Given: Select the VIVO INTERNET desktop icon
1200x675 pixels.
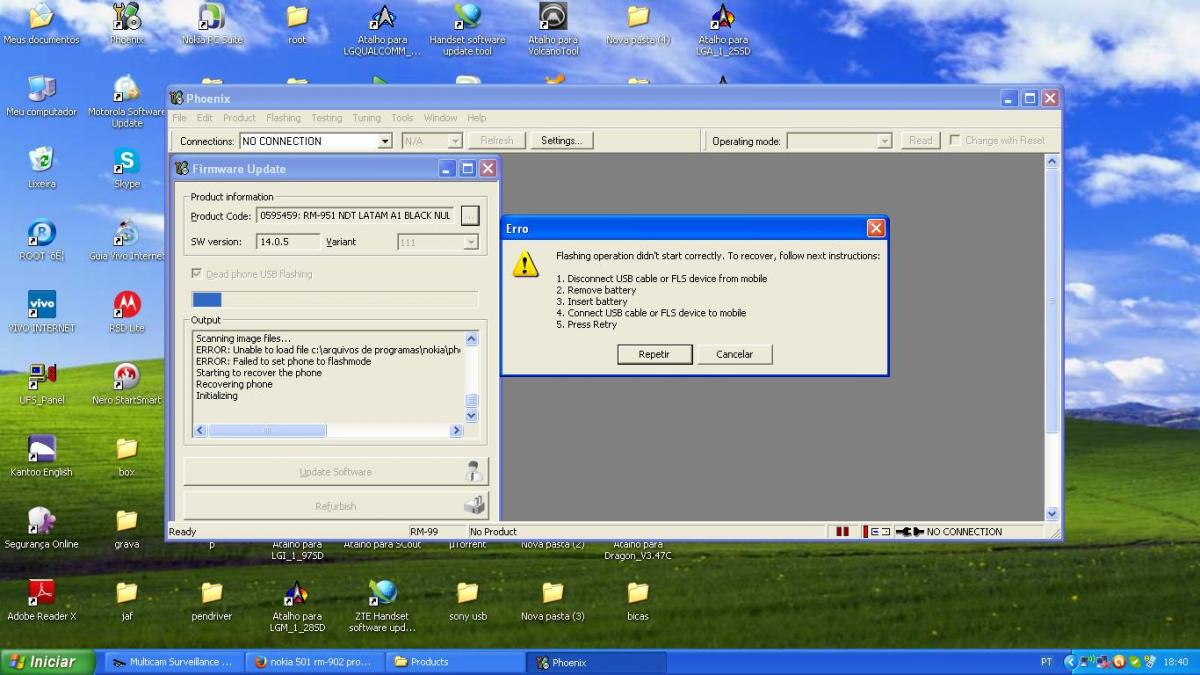Looking at the screenshot, I should point(42,312).
